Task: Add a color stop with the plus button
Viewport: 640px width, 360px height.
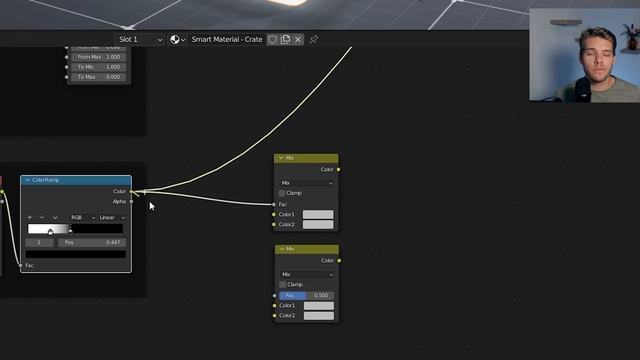Action: [x=29, y=218]
